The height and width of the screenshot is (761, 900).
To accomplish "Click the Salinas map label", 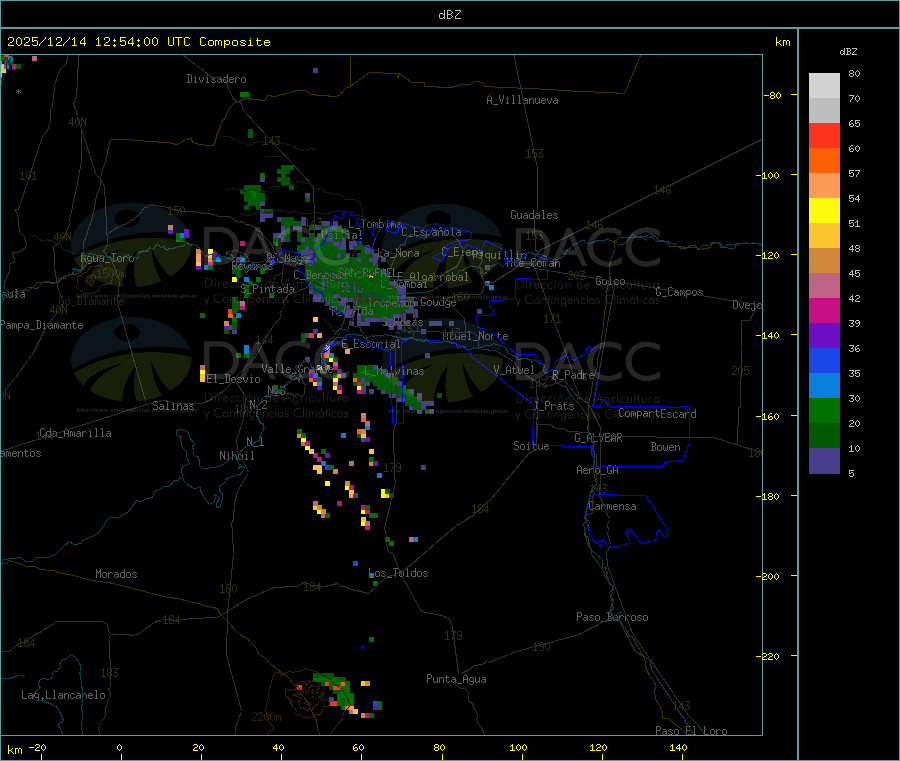I will pyautogui.click(x=173, y=406).
